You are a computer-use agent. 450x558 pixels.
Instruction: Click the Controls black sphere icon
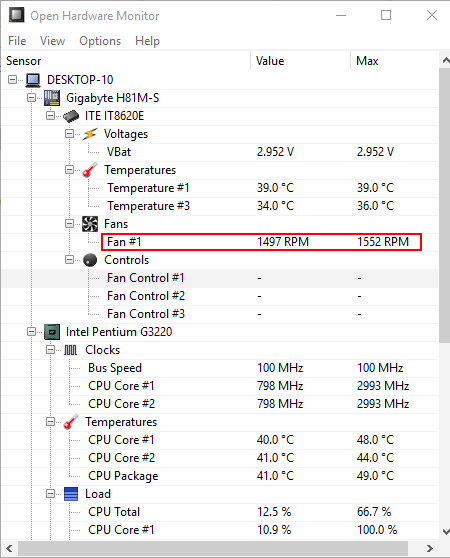pos(90,260)
